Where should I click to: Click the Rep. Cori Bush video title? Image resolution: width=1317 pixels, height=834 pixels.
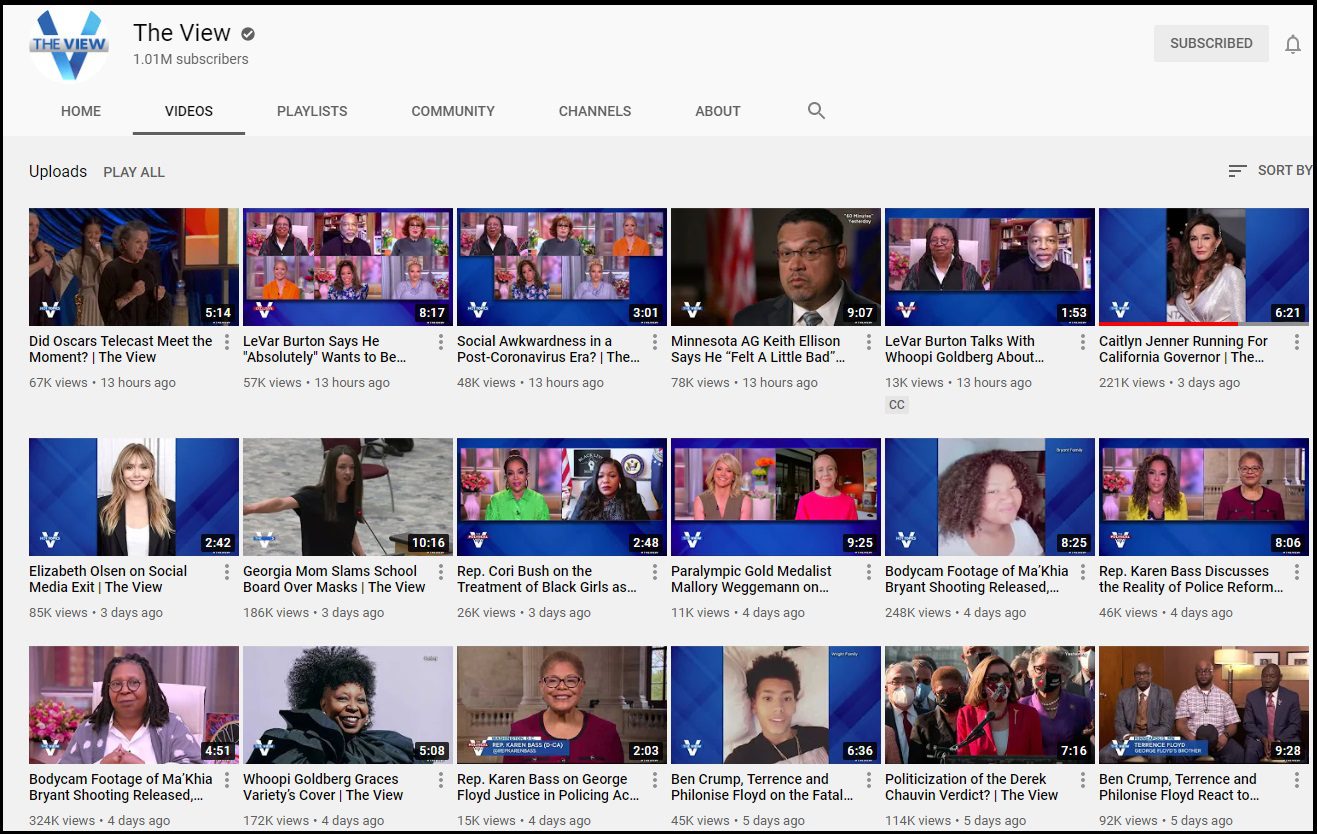click(x=546, y=579)
